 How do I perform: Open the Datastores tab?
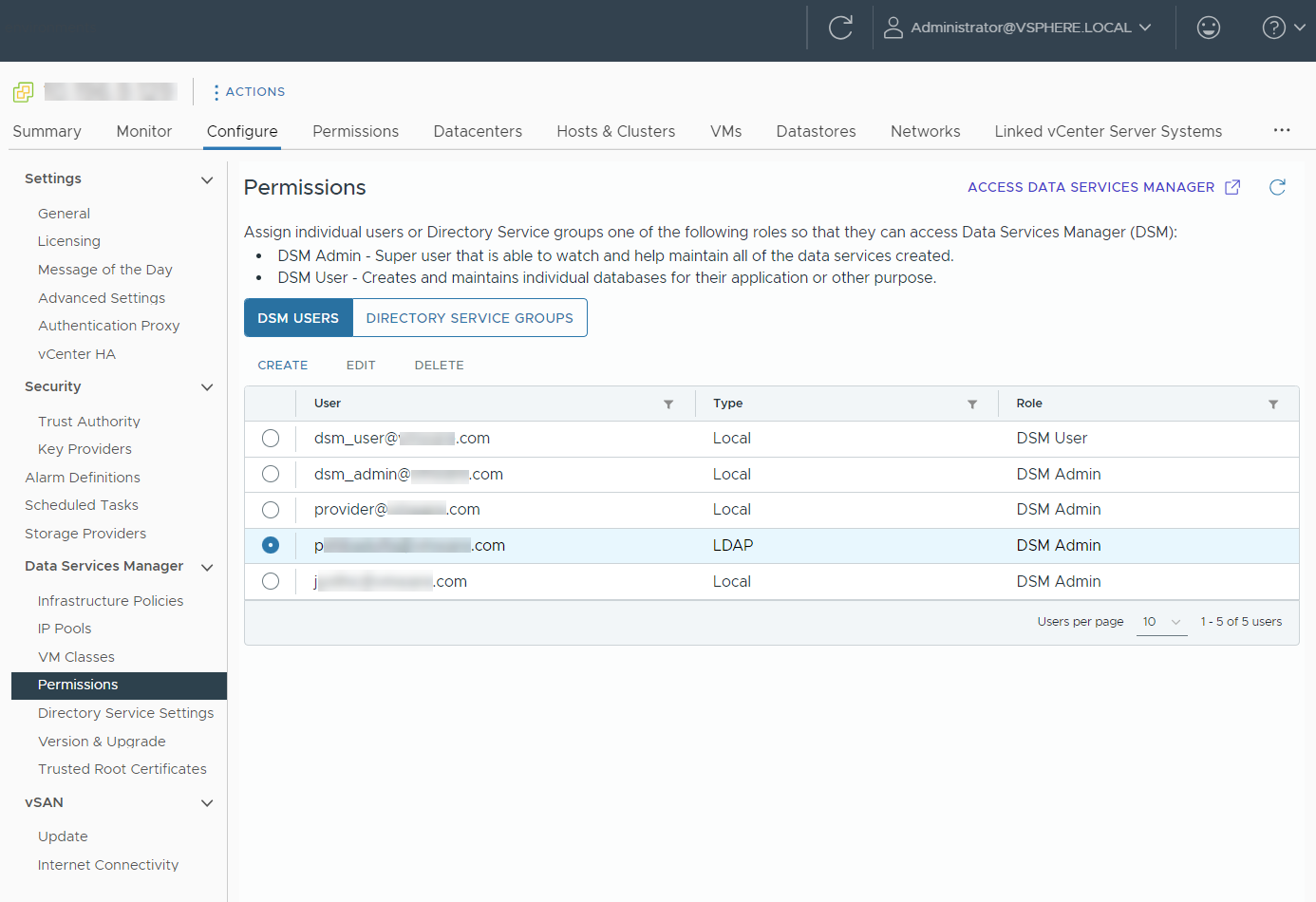[816, 131]
